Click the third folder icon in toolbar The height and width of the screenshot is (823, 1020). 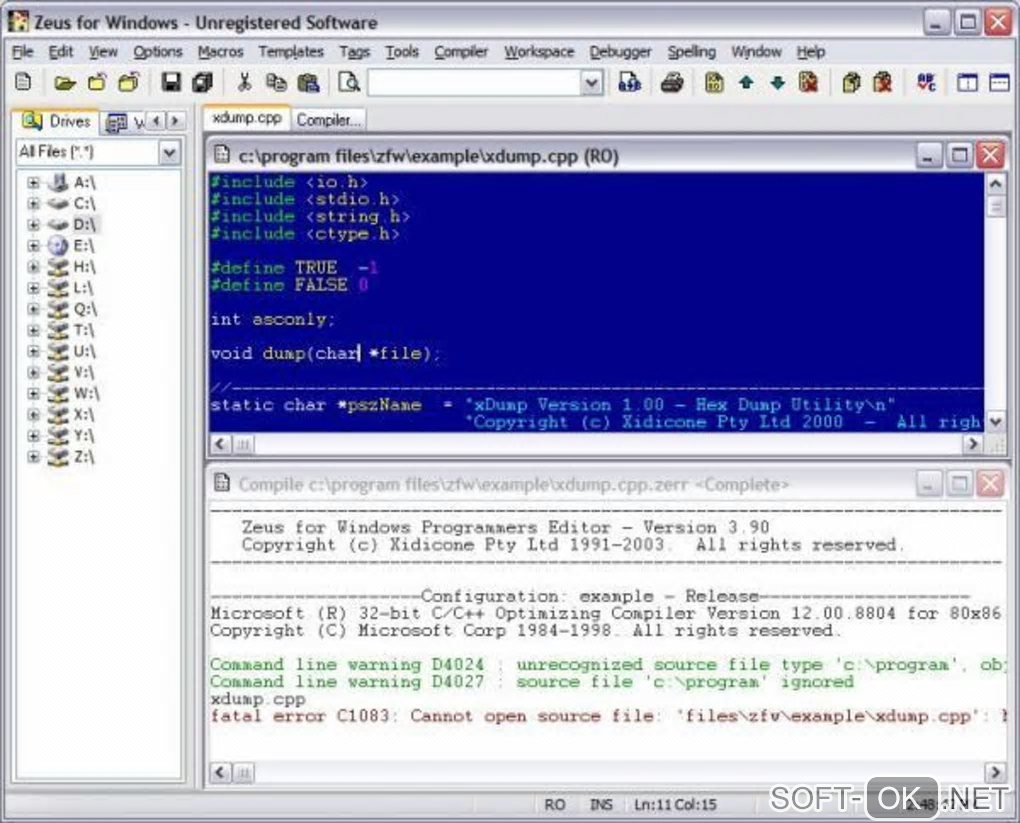tap(129, 83)
